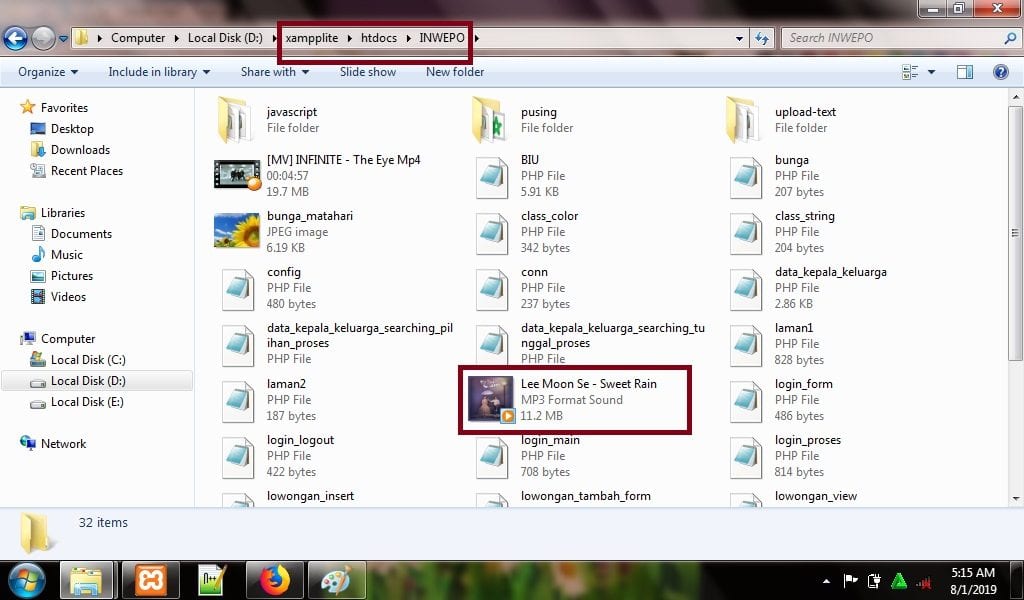Open Firefox from the taskbar
This screenshot has height=600, width=1024.
pyautogui.click(x=274, y=580)
